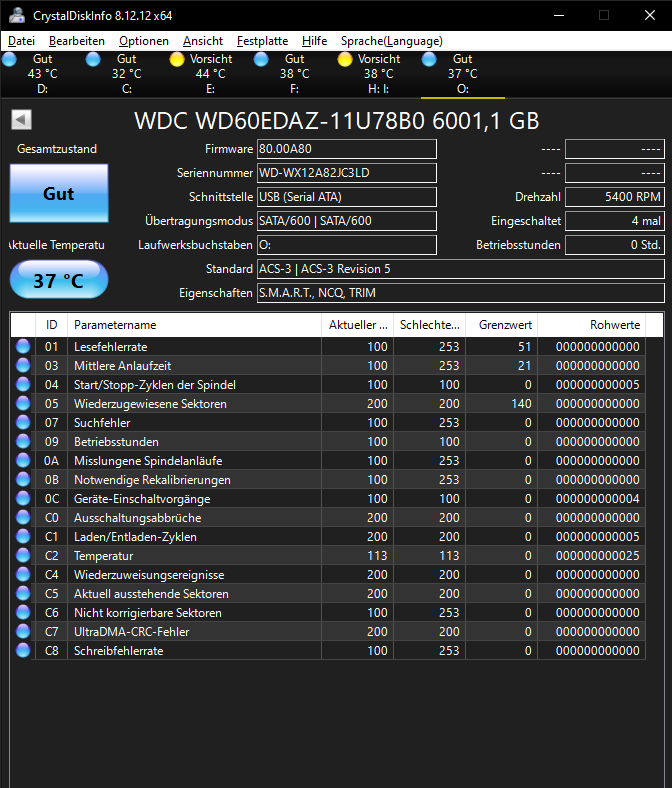Open the Hilfe menu
Screen dimensions: 672x788
tap(315, 41)
